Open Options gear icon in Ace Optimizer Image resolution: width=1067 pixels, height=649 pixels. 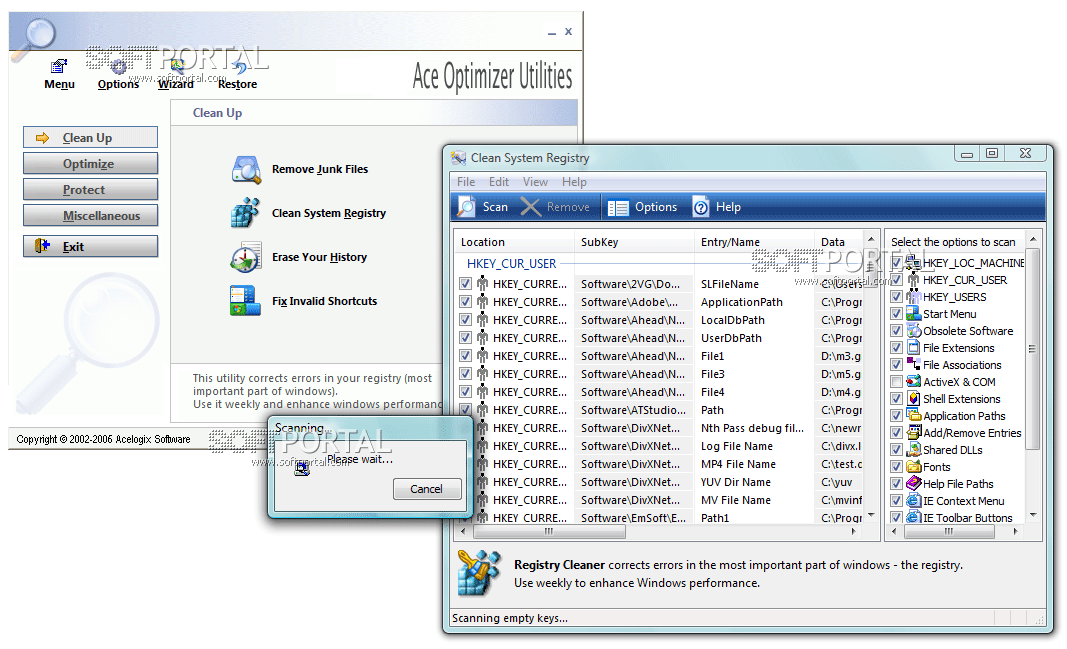(x=118, y=66)
